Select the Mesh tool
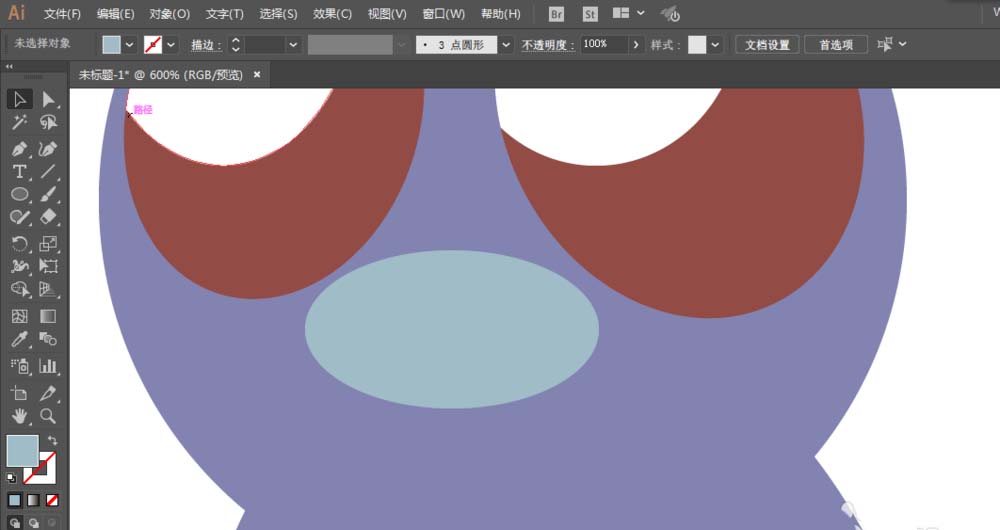Screen dimensions: 1000x530 pos(20,316)
